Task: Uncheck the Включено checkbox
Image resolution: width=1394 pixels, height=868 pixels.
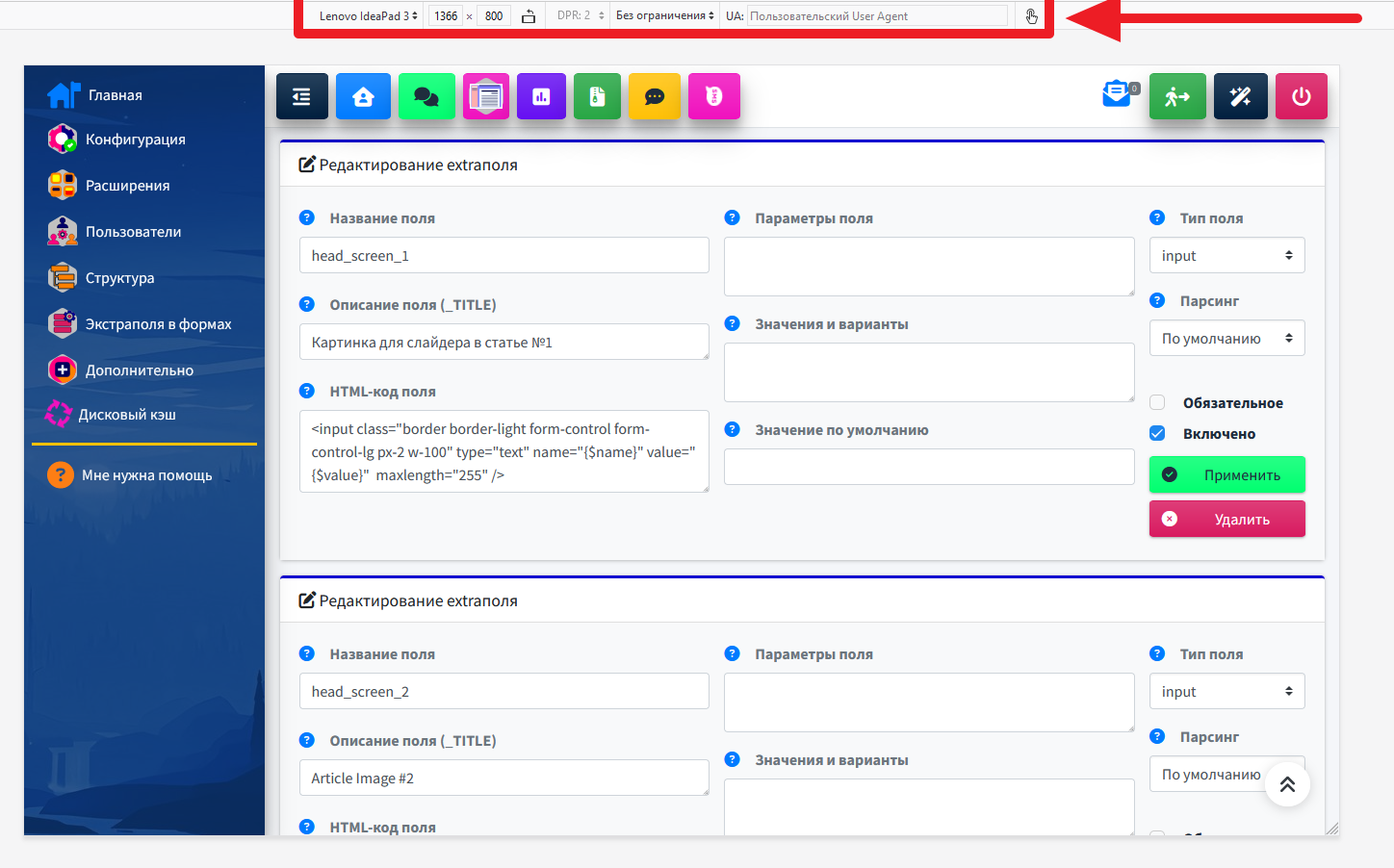Action: (x=1158, y=433)
